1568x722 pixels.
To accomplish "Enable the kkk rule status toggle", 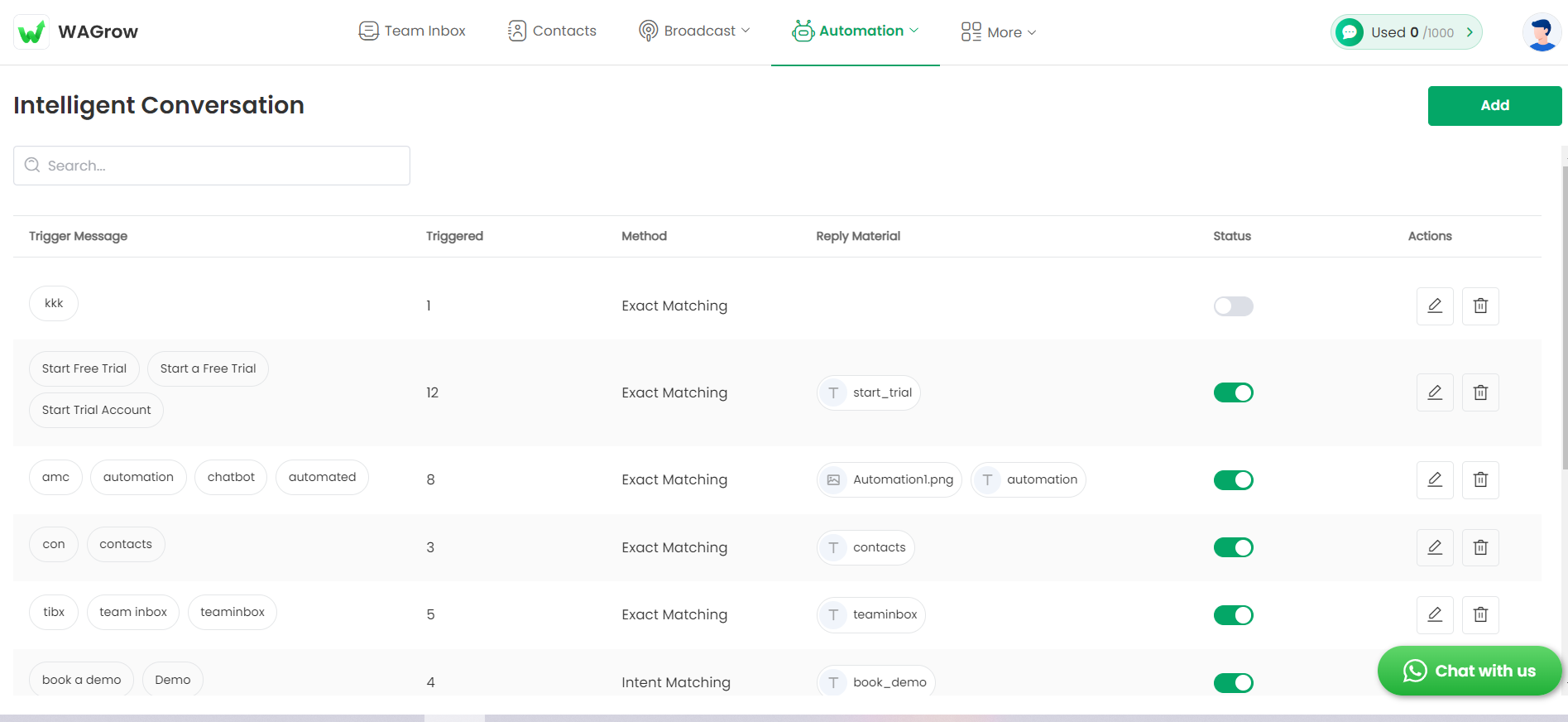I will (1233, 306).
